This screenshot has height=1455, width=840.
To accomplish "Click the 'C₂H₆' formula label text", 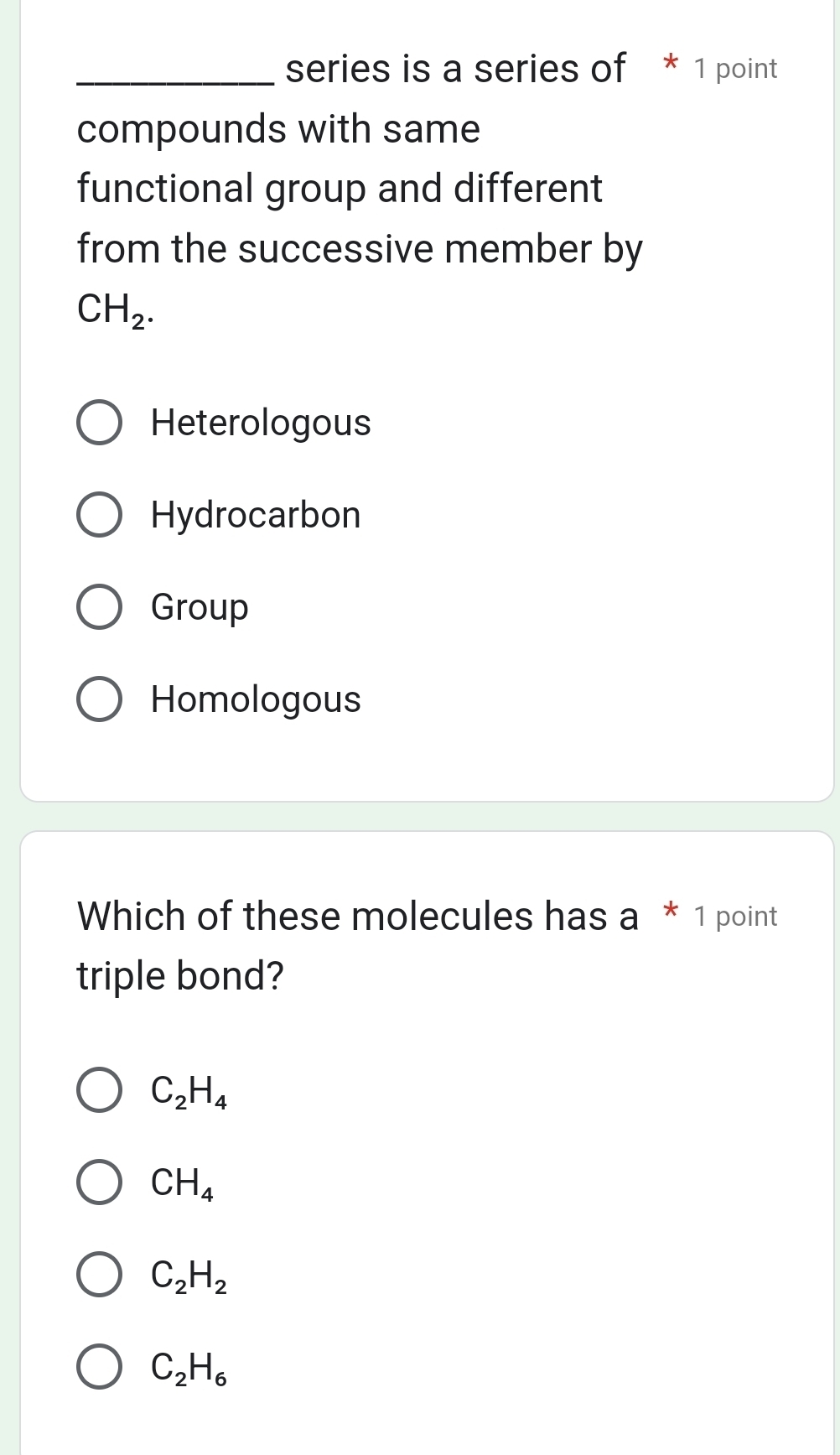I will tap(189, 1369).
